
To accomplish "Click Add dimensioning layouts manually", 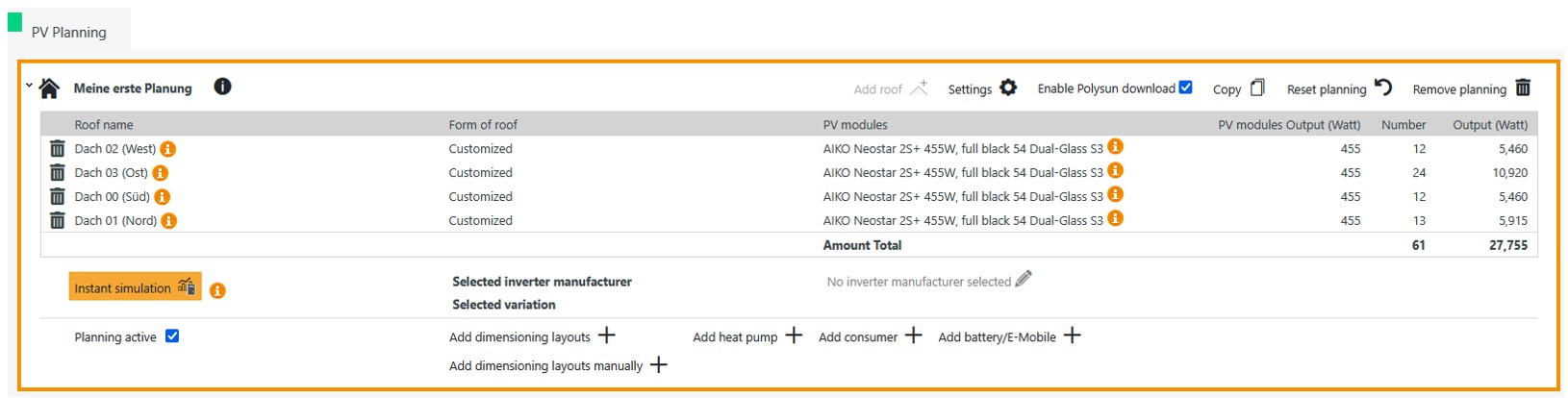I will point(658,365).
